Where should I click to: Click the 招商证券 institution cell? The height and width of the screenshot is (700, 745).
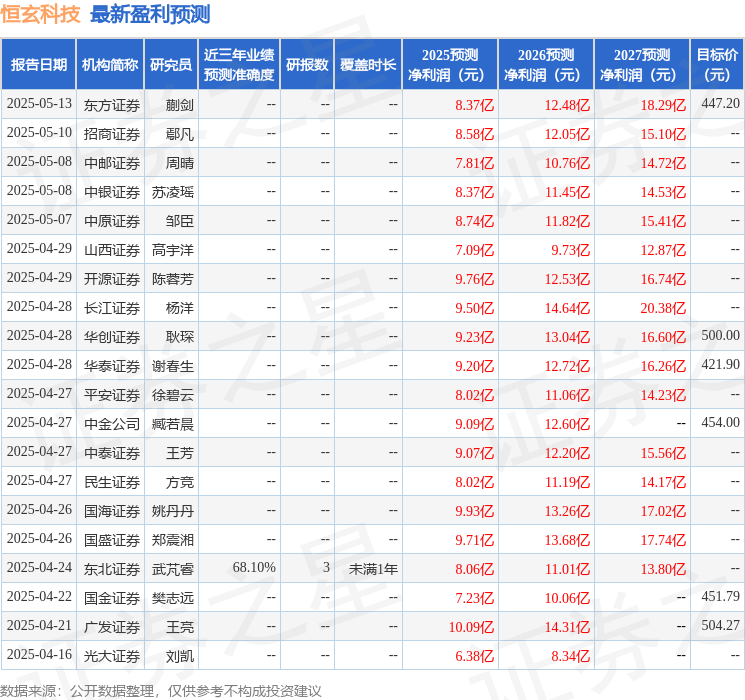pos(112,134)
